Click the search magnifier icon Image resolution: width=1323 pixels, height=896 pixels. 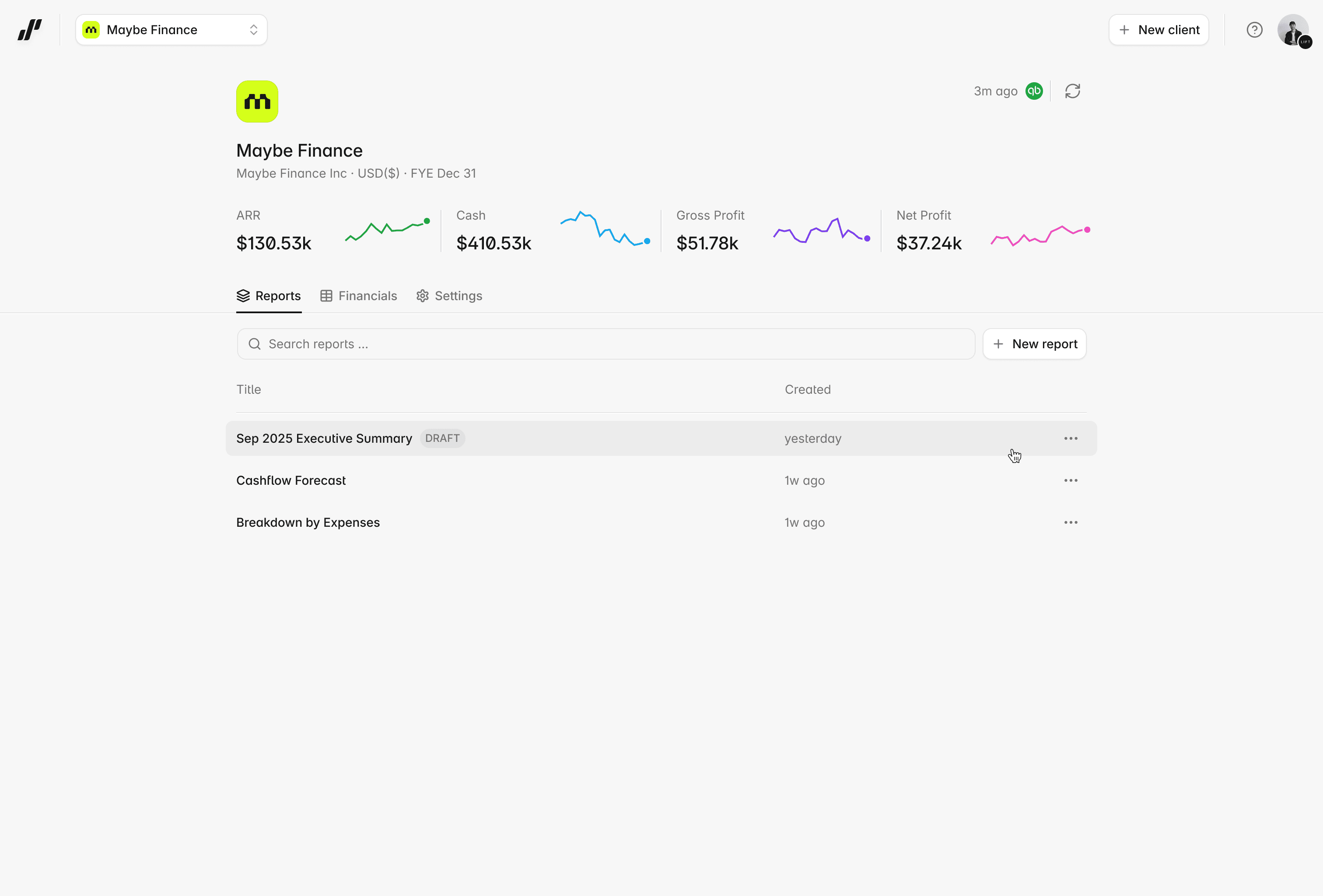(x=255, y=344)
